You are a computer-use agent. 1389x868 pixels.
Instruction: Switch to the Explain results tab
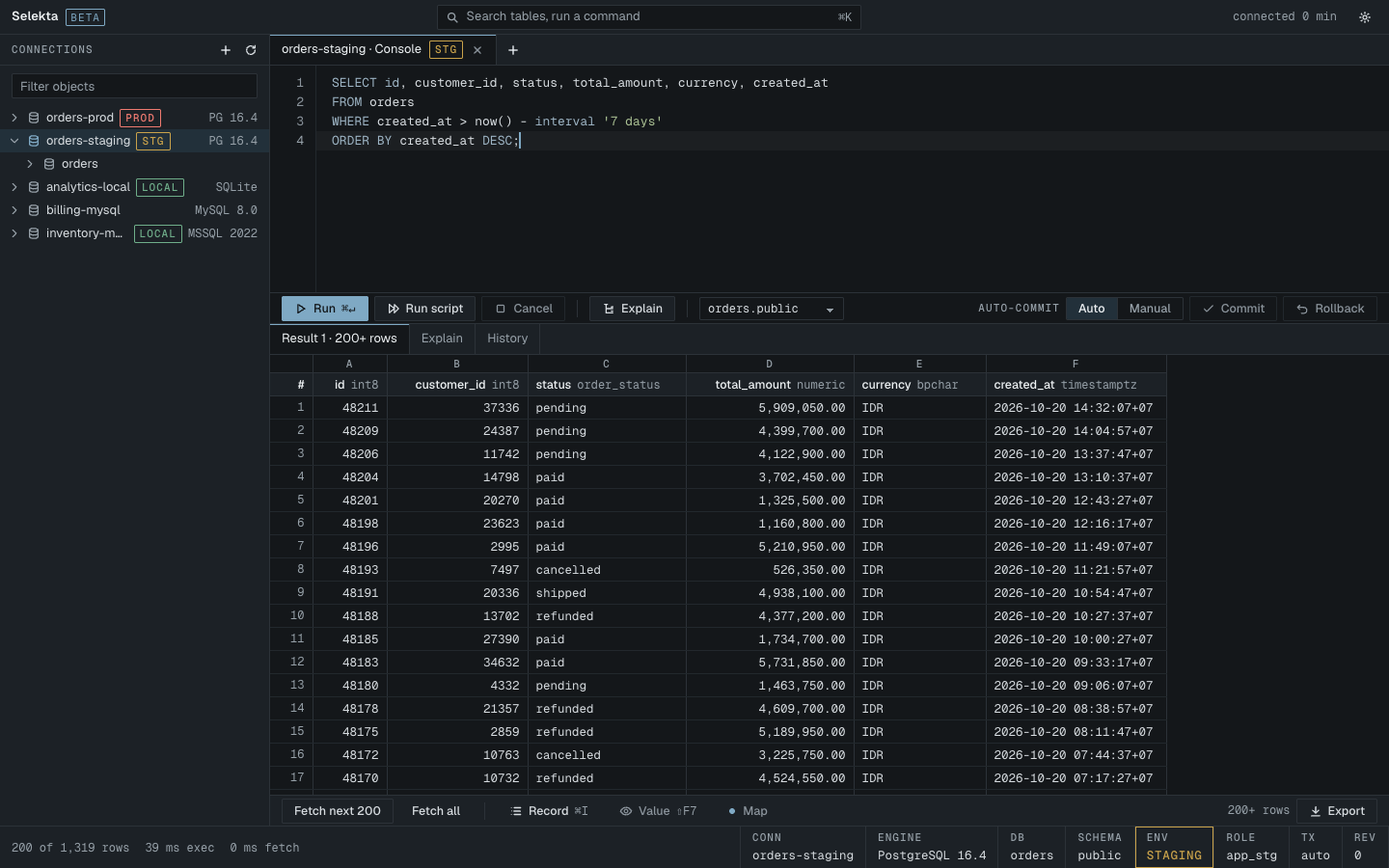click(x=442, y=339)
